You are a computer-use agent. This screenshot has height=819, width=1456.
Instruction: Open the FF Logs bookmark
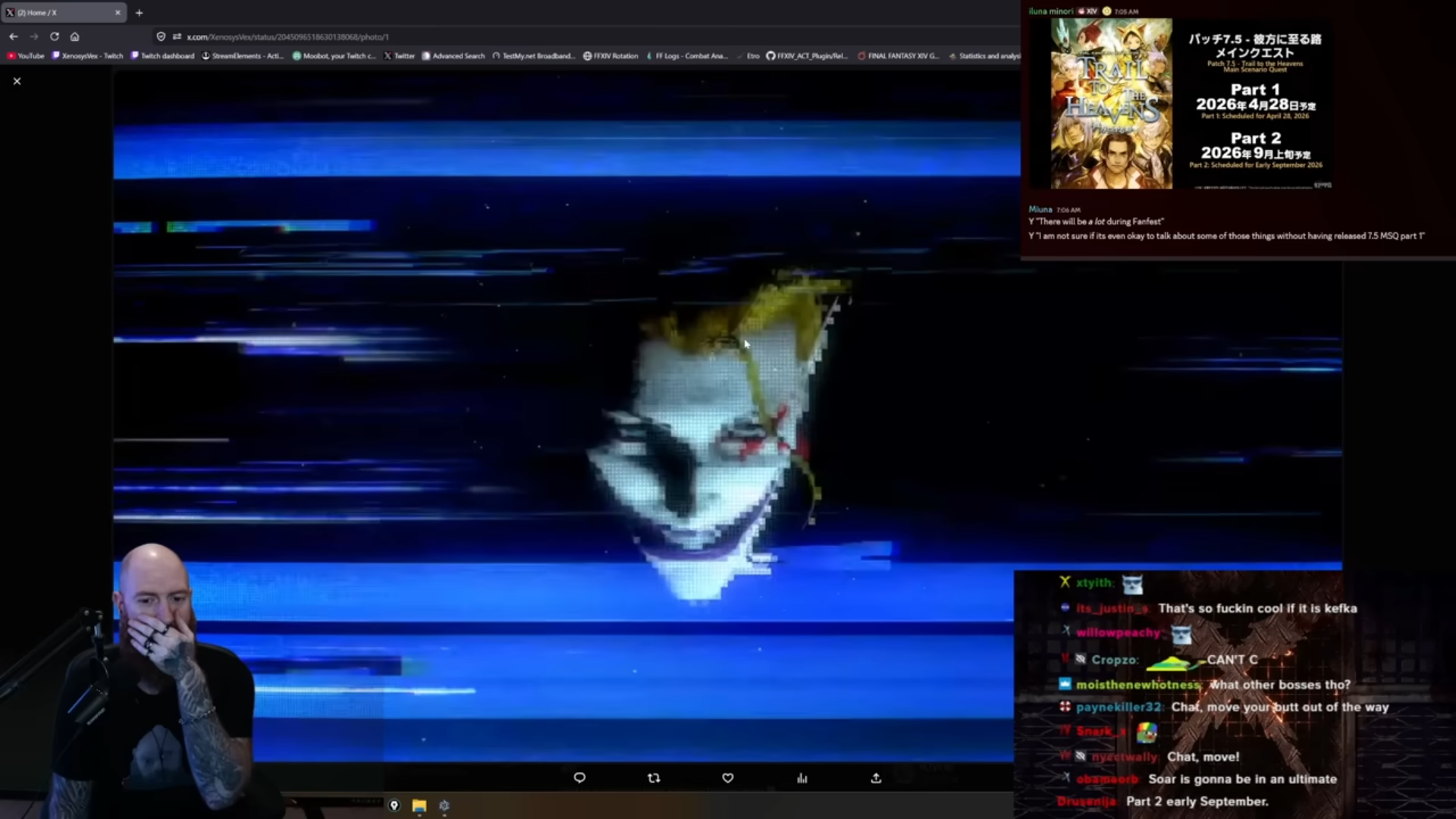[687, 56]
